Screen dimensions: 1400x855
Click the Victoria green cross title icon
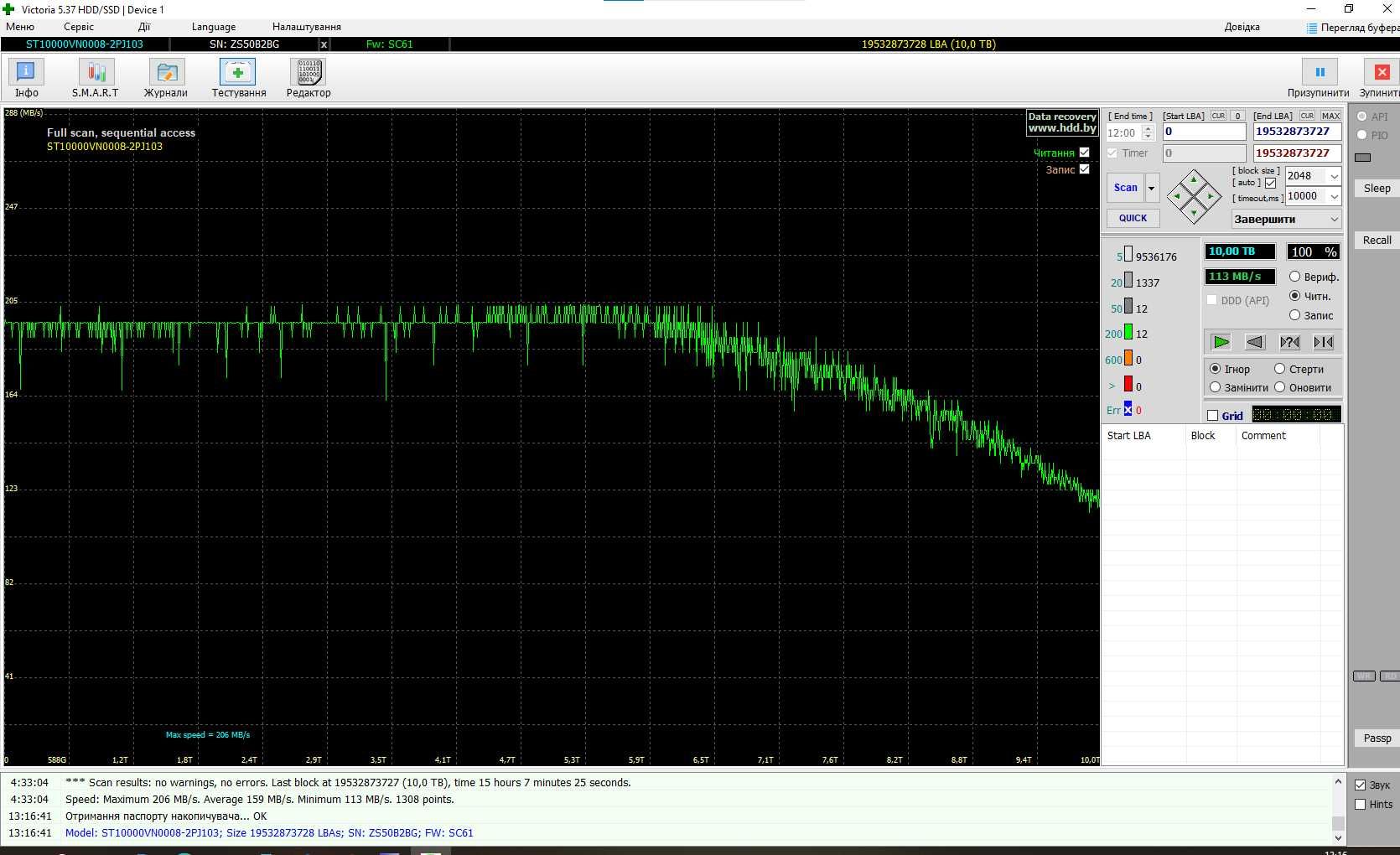[x=9, y=9]
